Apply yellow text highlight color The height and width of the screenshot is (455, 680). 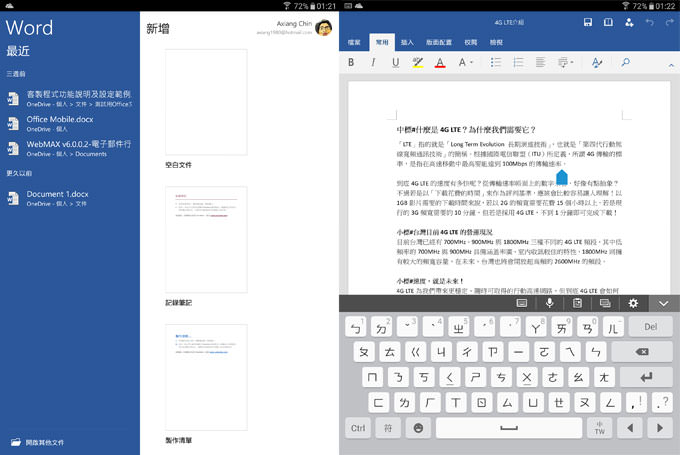(418, 62)
